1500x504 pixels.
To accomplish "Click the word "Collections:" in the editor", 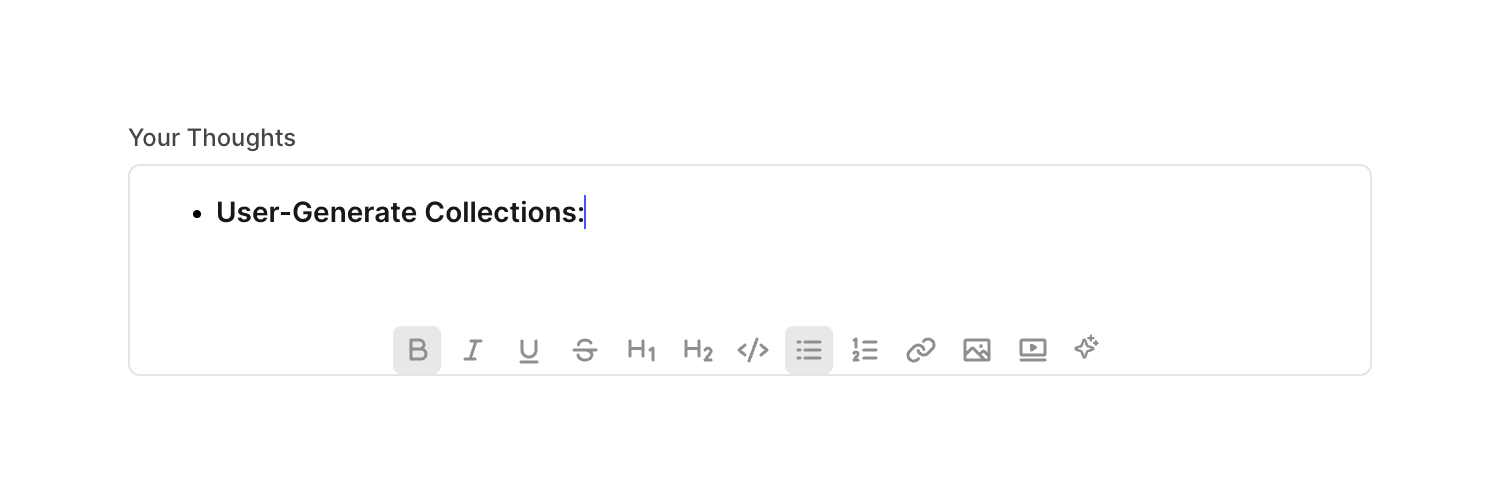I will tap(504, 213).
